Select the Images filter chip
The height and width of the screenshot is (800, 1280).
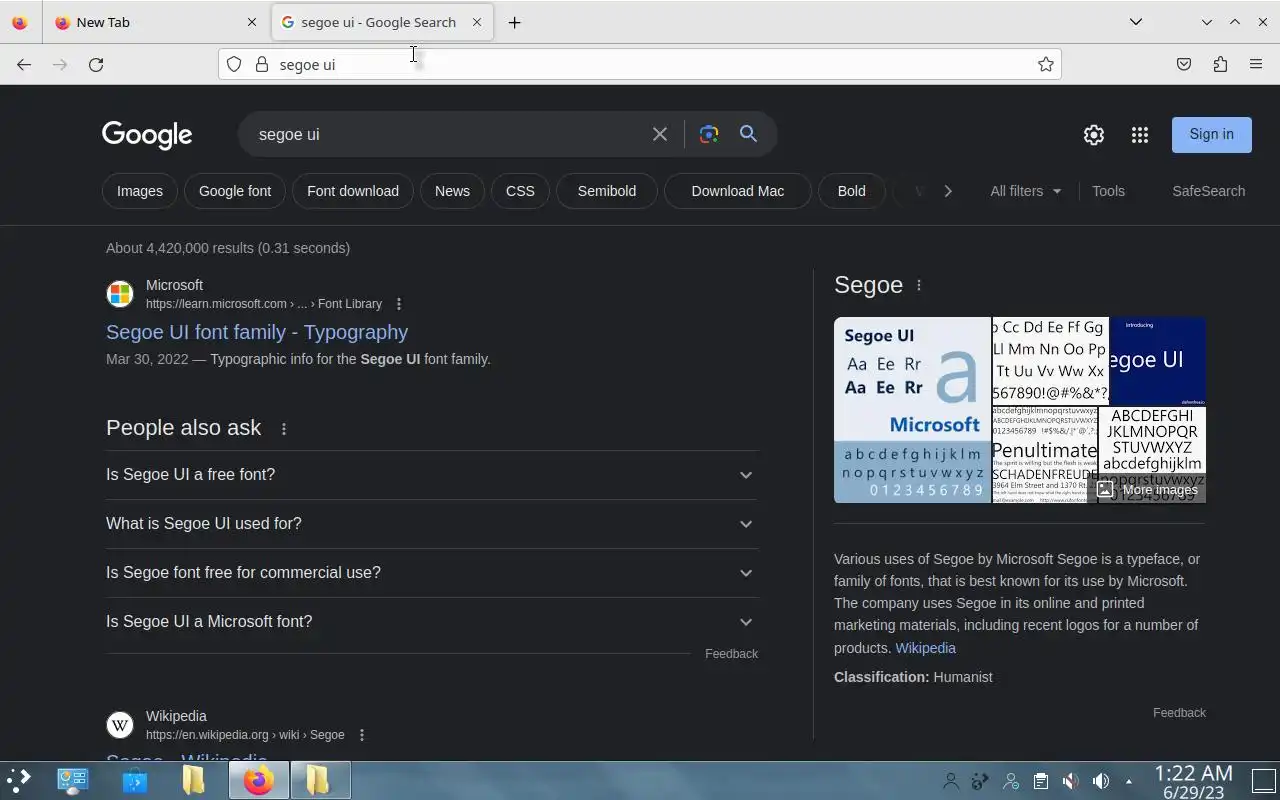tap(140, 191)
